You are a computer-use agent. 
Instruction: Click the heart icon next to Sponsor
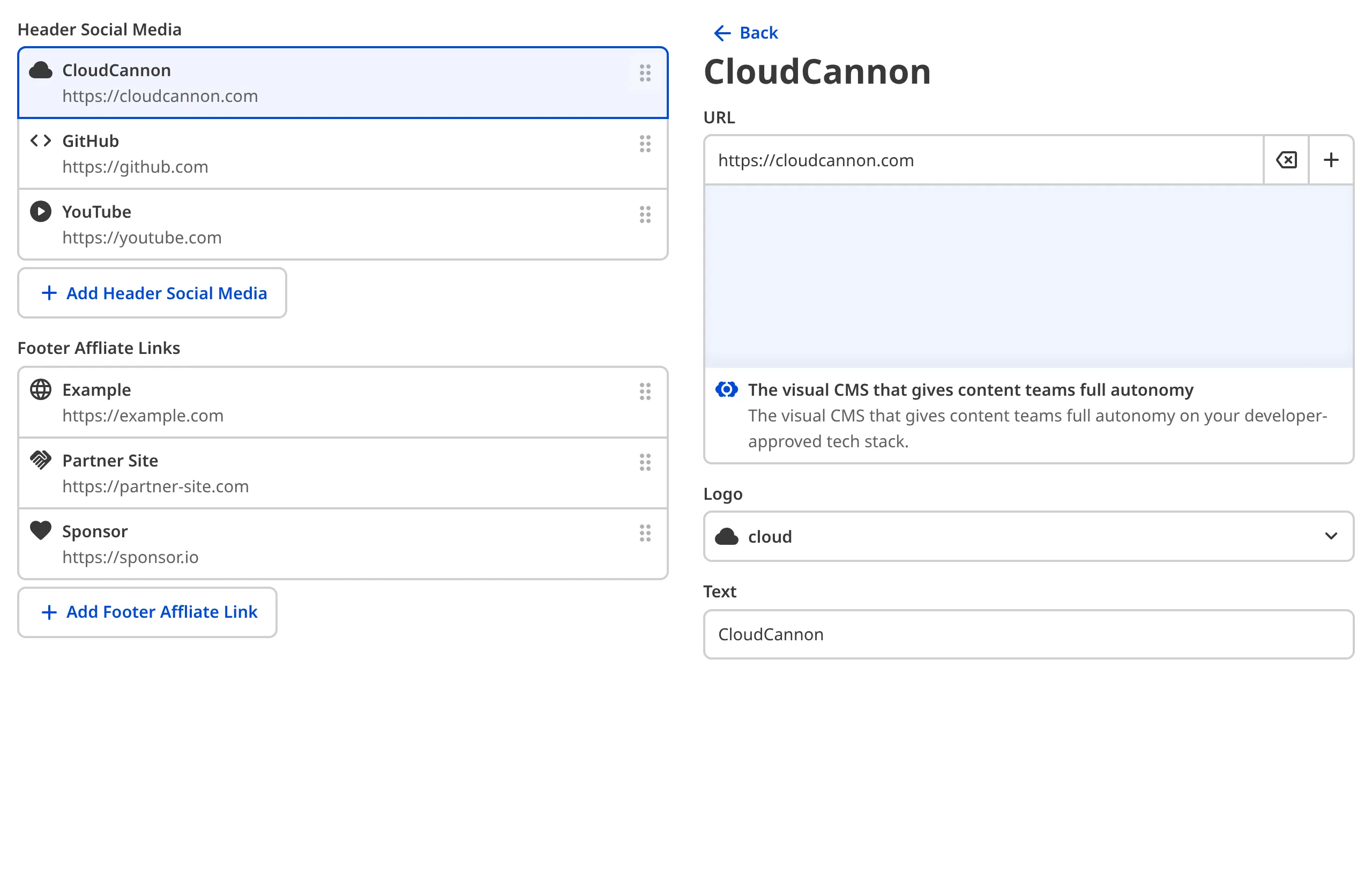pos(40,530)
